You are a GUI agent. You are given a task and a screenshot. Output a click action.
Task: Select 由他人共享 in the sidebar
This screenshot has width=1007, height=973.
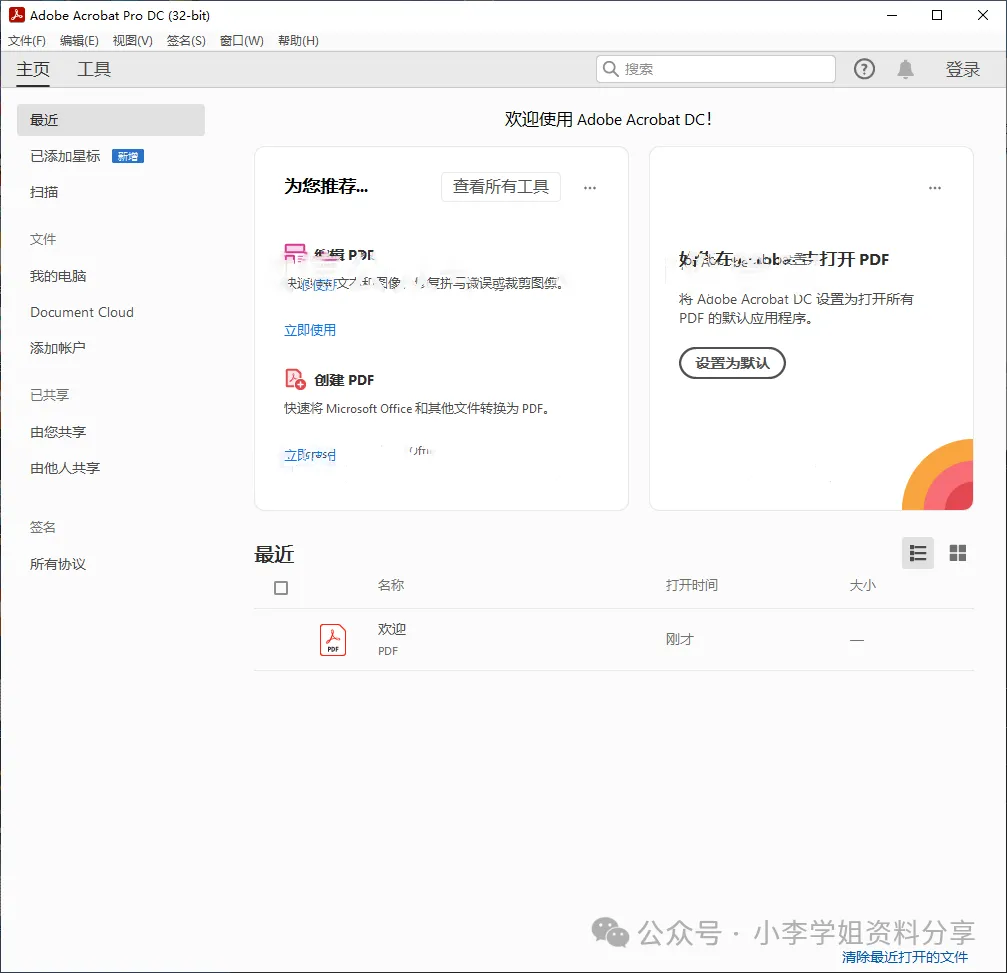point(65,468)
